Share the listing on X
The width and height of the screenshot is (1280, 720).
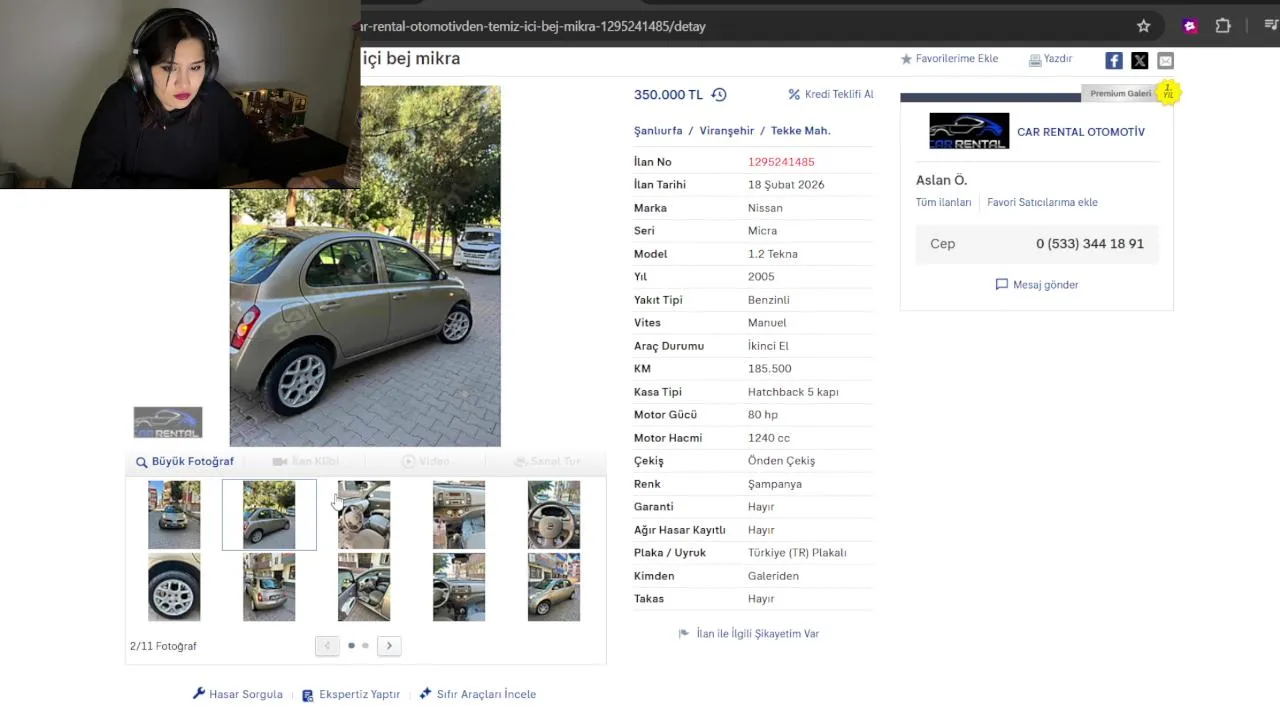tap(1140, 61)
